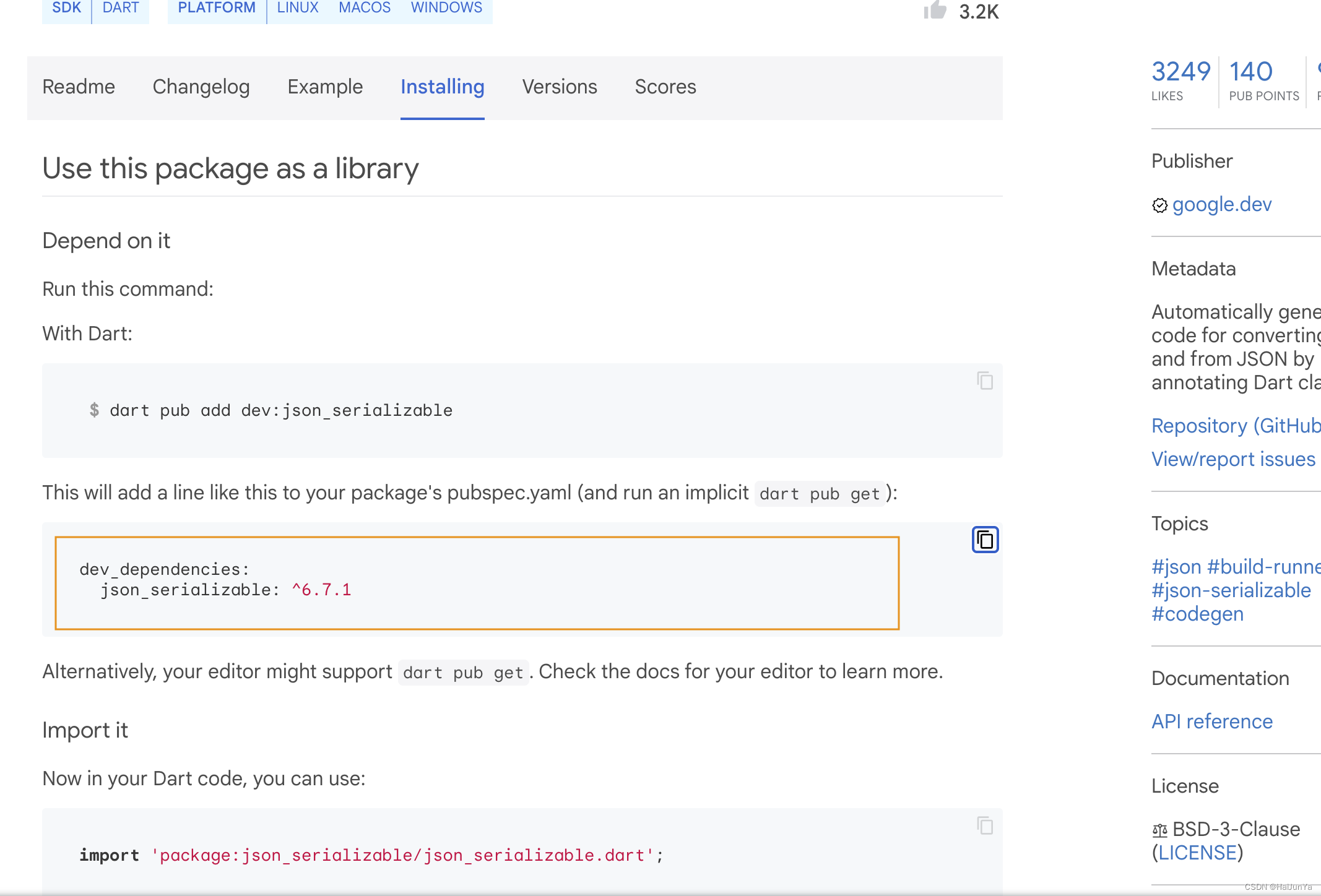Click the 3.2K like counter
Screen dimensions: 1321x896
coord(979,12)
